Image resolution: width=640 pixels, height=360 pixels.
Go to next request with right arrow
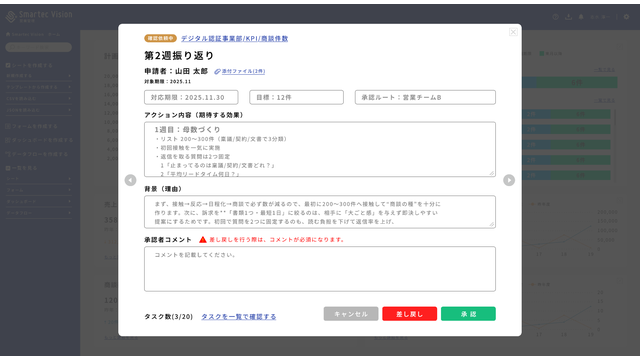tap(509, 180)
